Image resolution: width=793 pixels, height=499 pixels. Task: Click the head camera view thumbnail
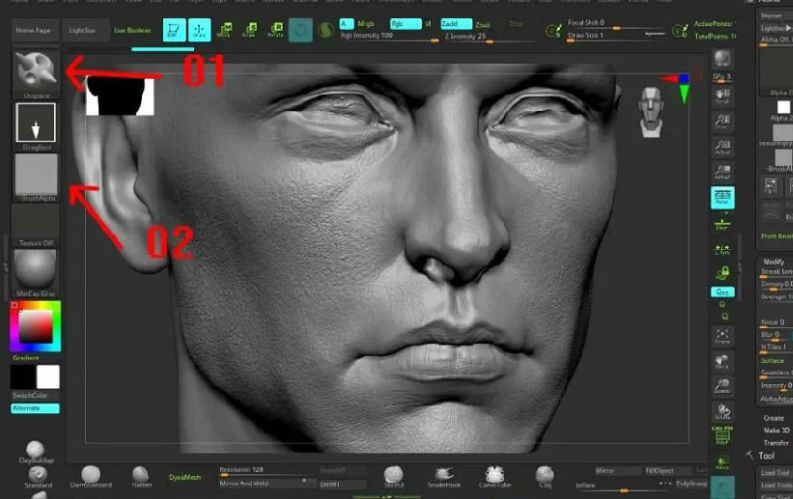pos(651,112)
